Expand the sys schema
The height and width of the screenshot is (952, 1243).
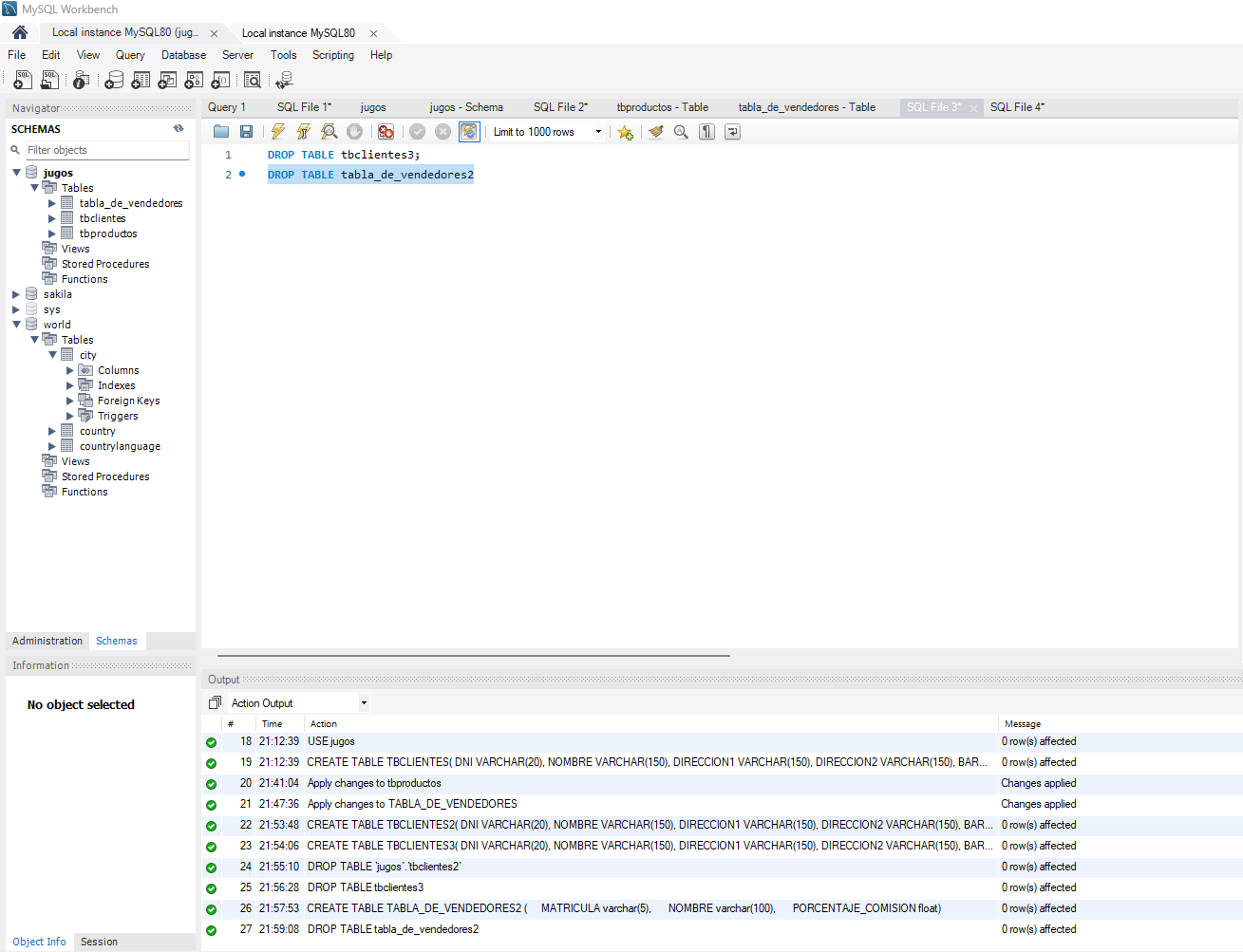point(16,309)
